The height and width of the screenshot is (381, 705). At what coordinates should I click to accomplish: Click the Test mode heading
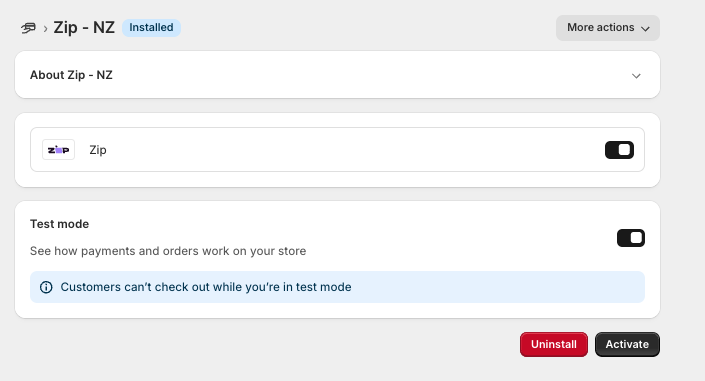[59, 224]
